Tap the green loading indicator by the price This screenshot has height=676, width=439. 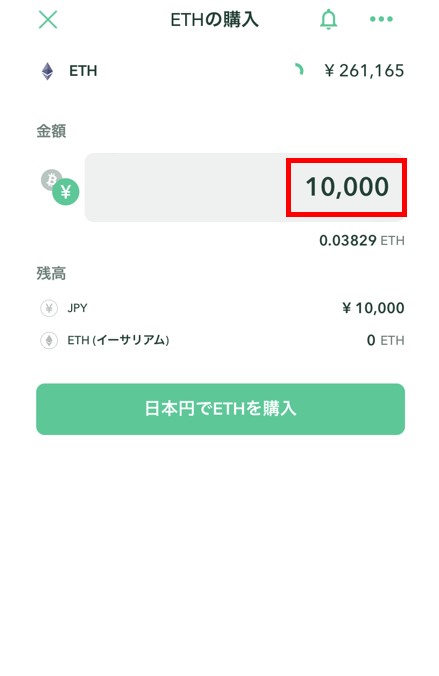click(x=299, y=69)
